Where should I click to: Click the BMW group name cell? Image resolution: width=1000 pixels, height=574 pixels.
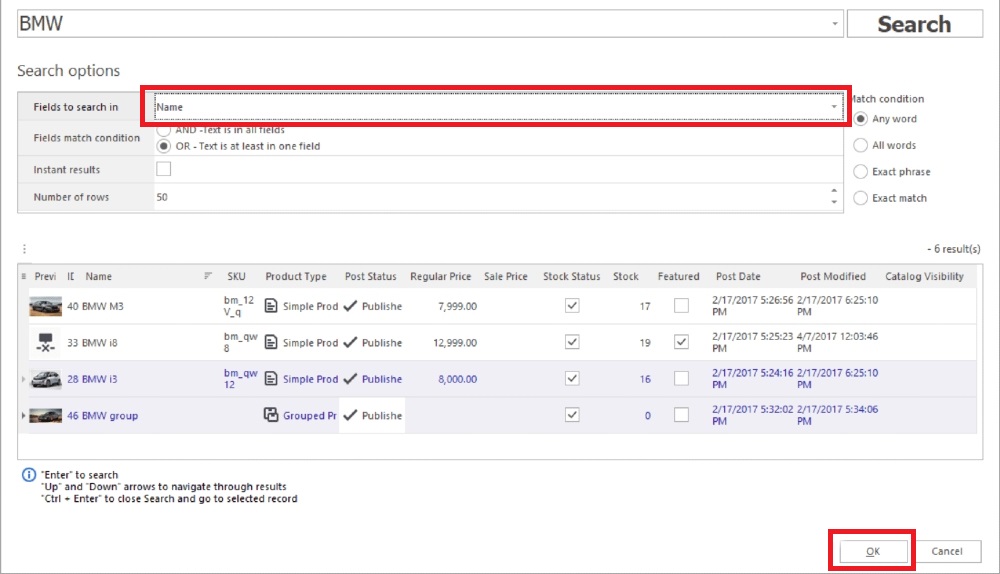point(110,415)
